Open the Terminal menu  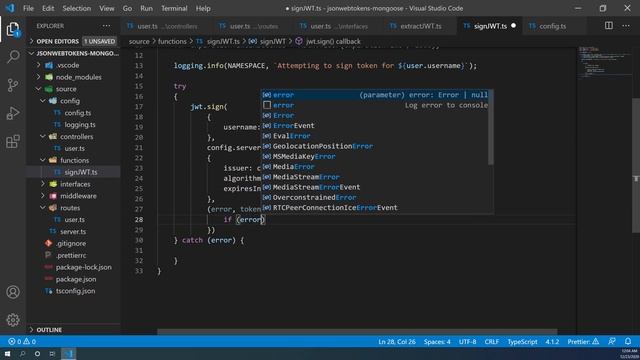coord(174,8)
